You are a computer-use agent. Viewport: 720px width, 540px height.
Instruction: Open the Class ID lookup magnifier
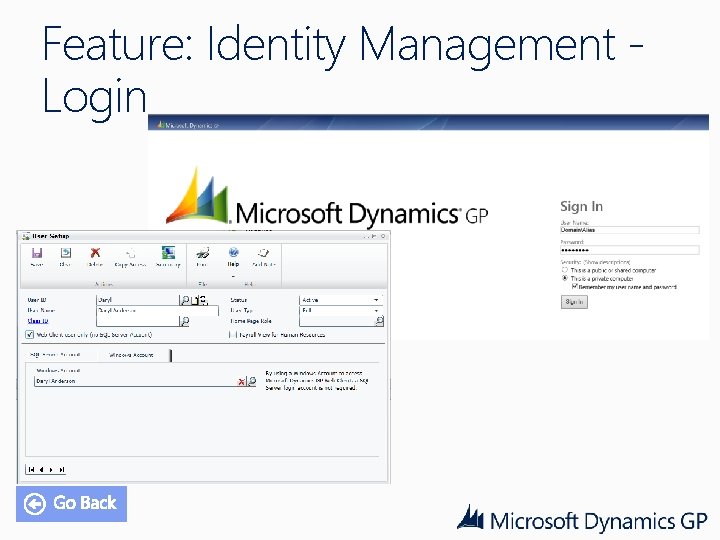pos(185,321)
